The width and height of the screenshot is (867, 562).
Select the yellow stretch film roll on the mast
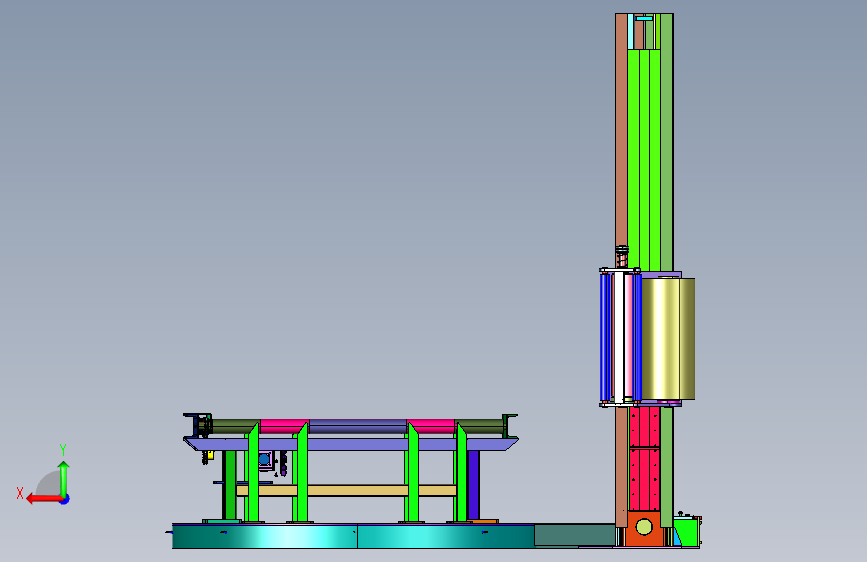(668, 339)
